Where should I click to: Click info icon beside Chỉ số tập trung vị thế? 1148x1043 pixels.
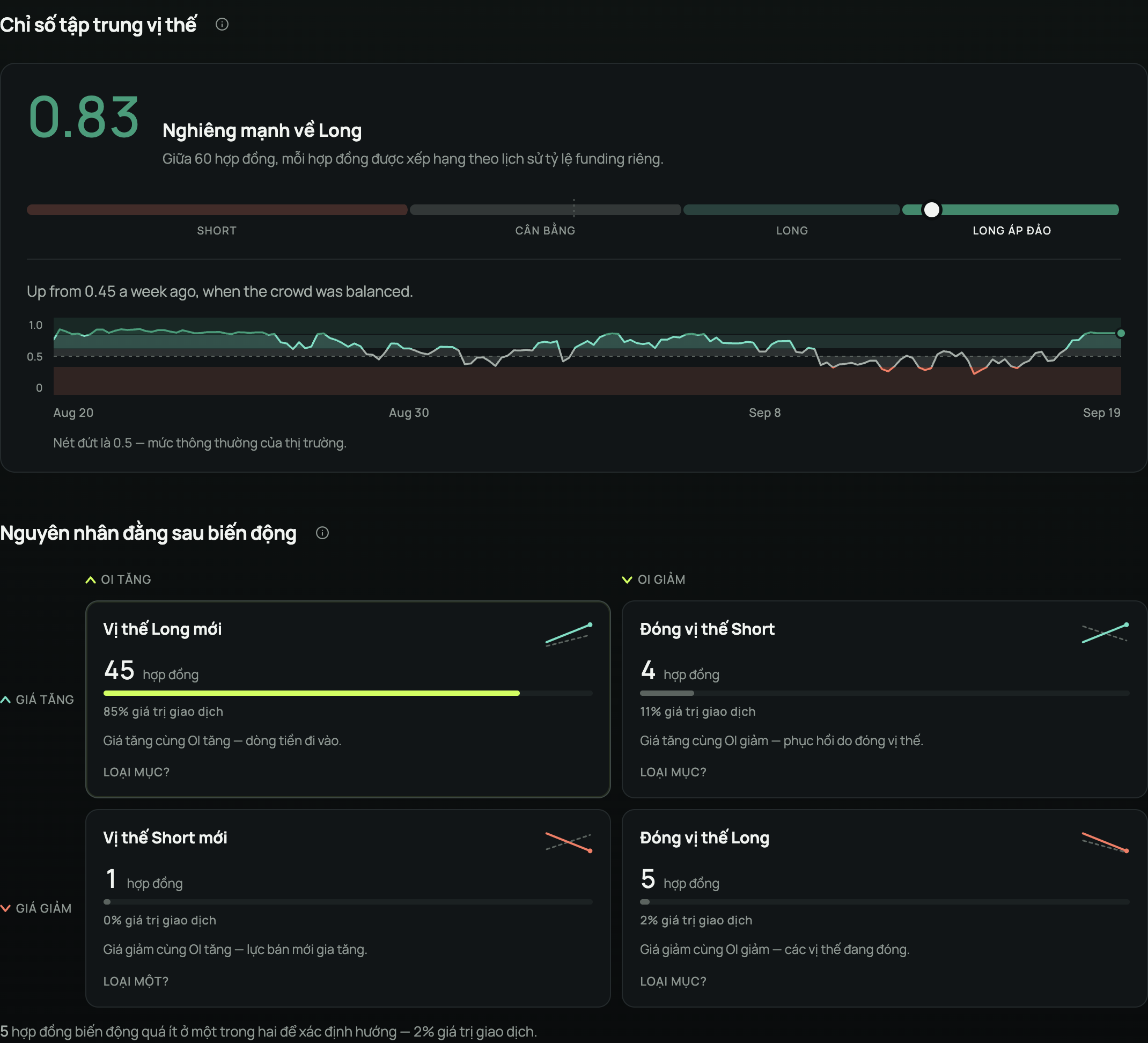(222, 25)
